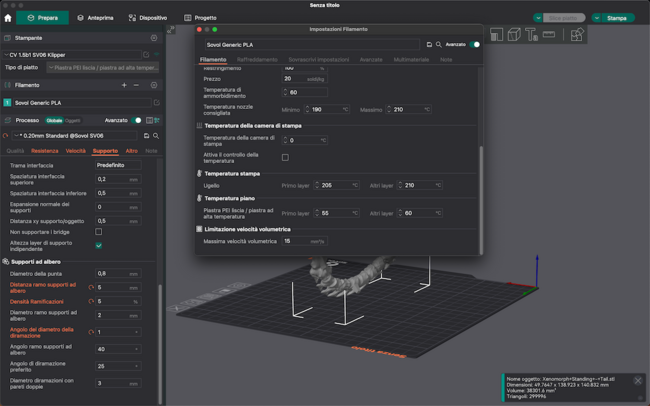Reset Densità Ramificazioni to default value
Screen dimensions: 650x406
coord(91,301)
